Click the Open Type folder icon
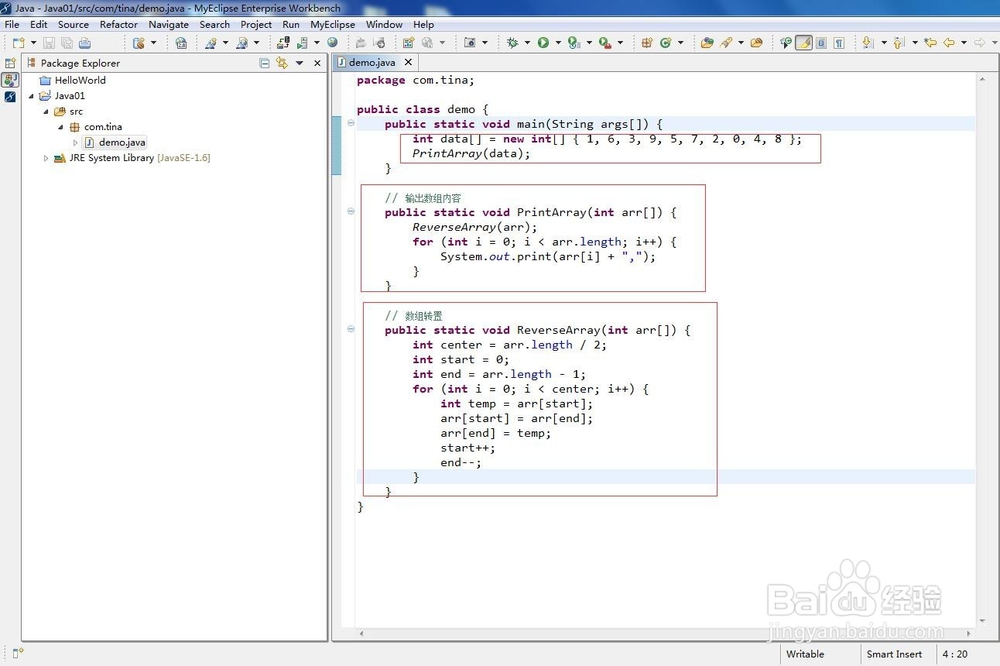This screenshot has width=1000, height=666. pyautogui.click(x=707, y=43)
